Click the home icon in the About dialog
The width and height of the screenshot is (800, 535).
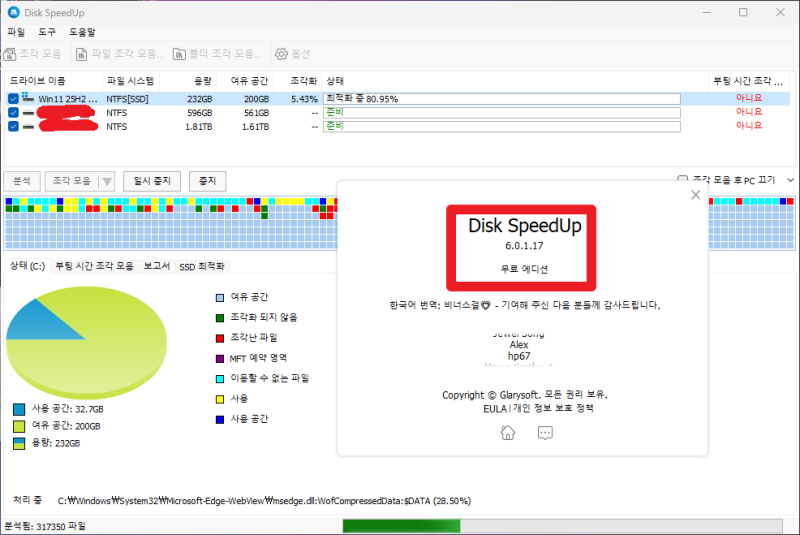(x=508, y=432)
